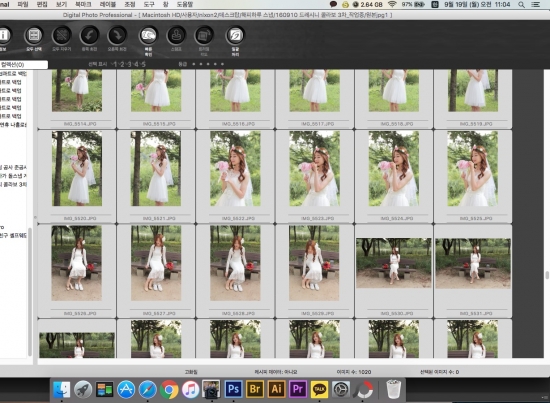Open the 컬렉션(0) collection box
This screenshot has width=550, height=403.
click(24, 65)
